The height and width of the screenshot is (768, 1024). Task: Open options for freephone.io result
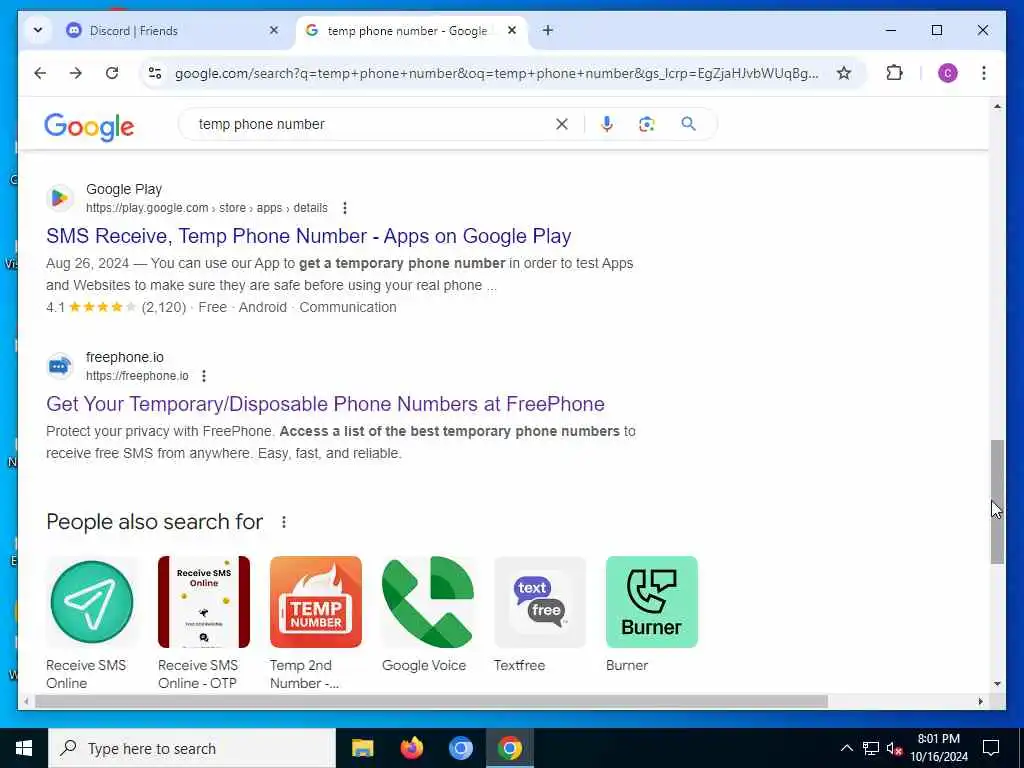[x=204, y=376]
